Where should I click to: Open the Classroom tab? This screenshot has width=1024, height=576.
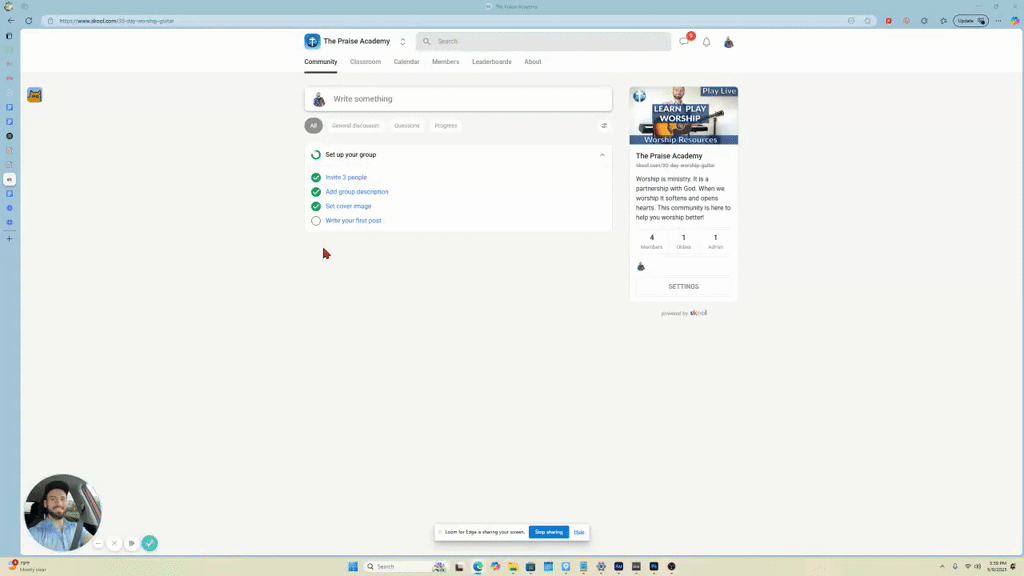point(365,62)
